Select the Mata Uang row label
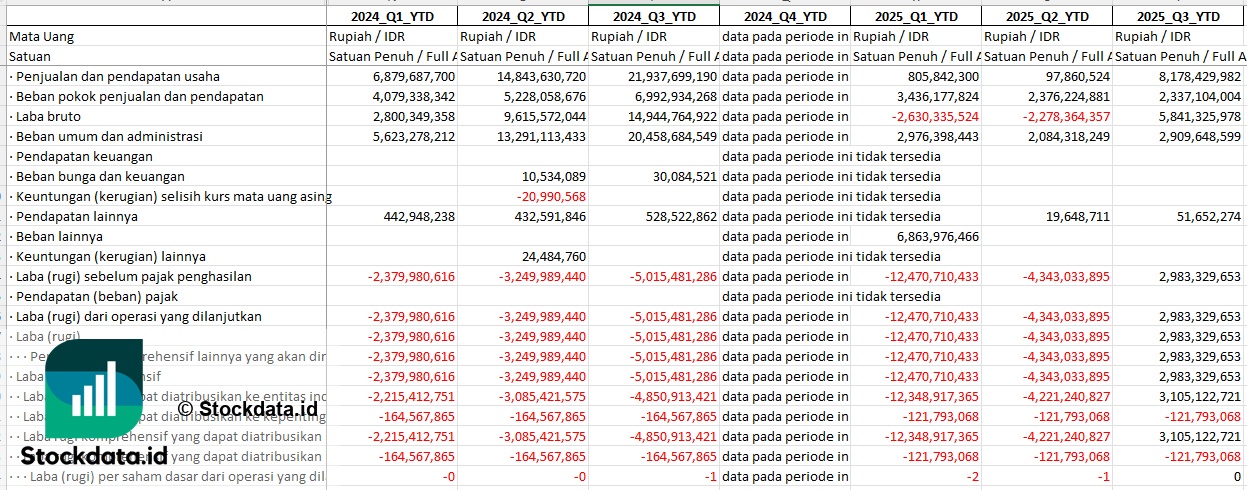 click(42, 36)
